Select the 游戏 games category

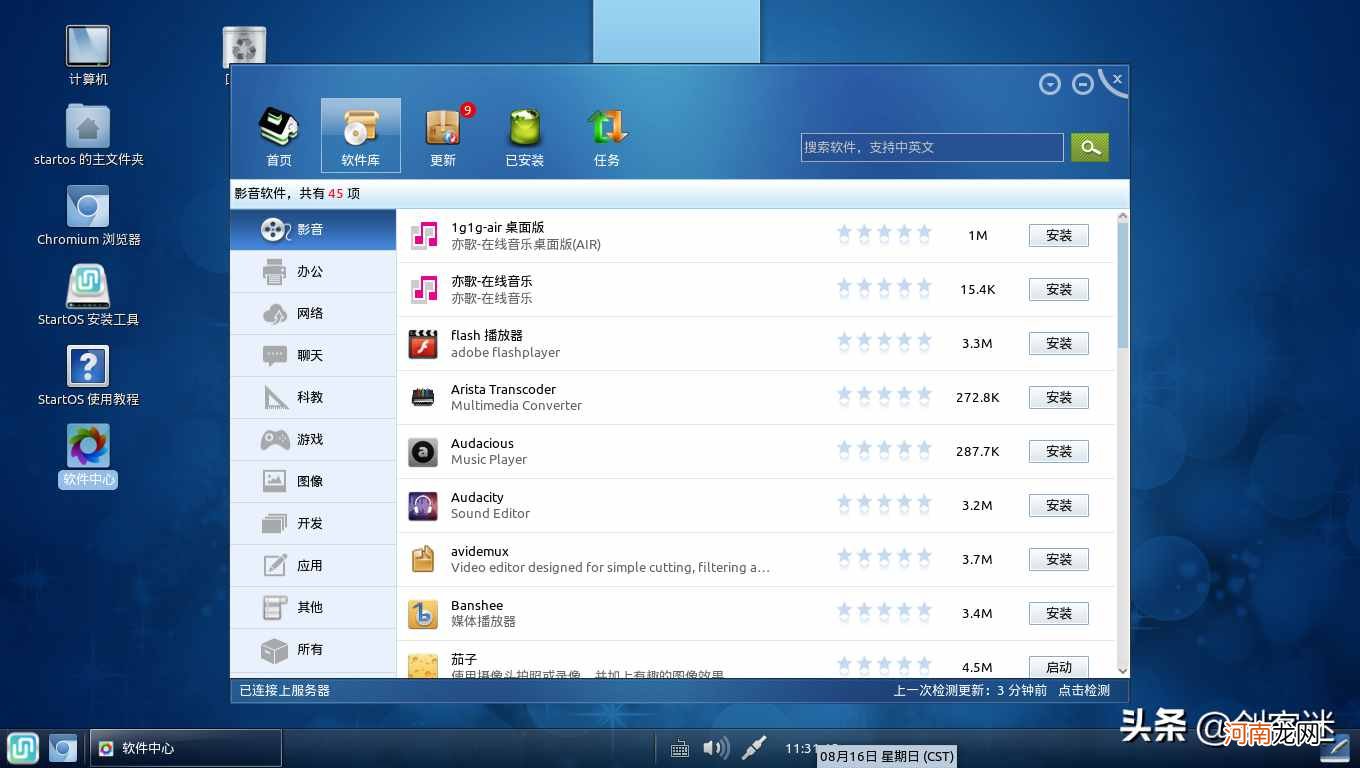pyautogui.click(x=310, y=439)
